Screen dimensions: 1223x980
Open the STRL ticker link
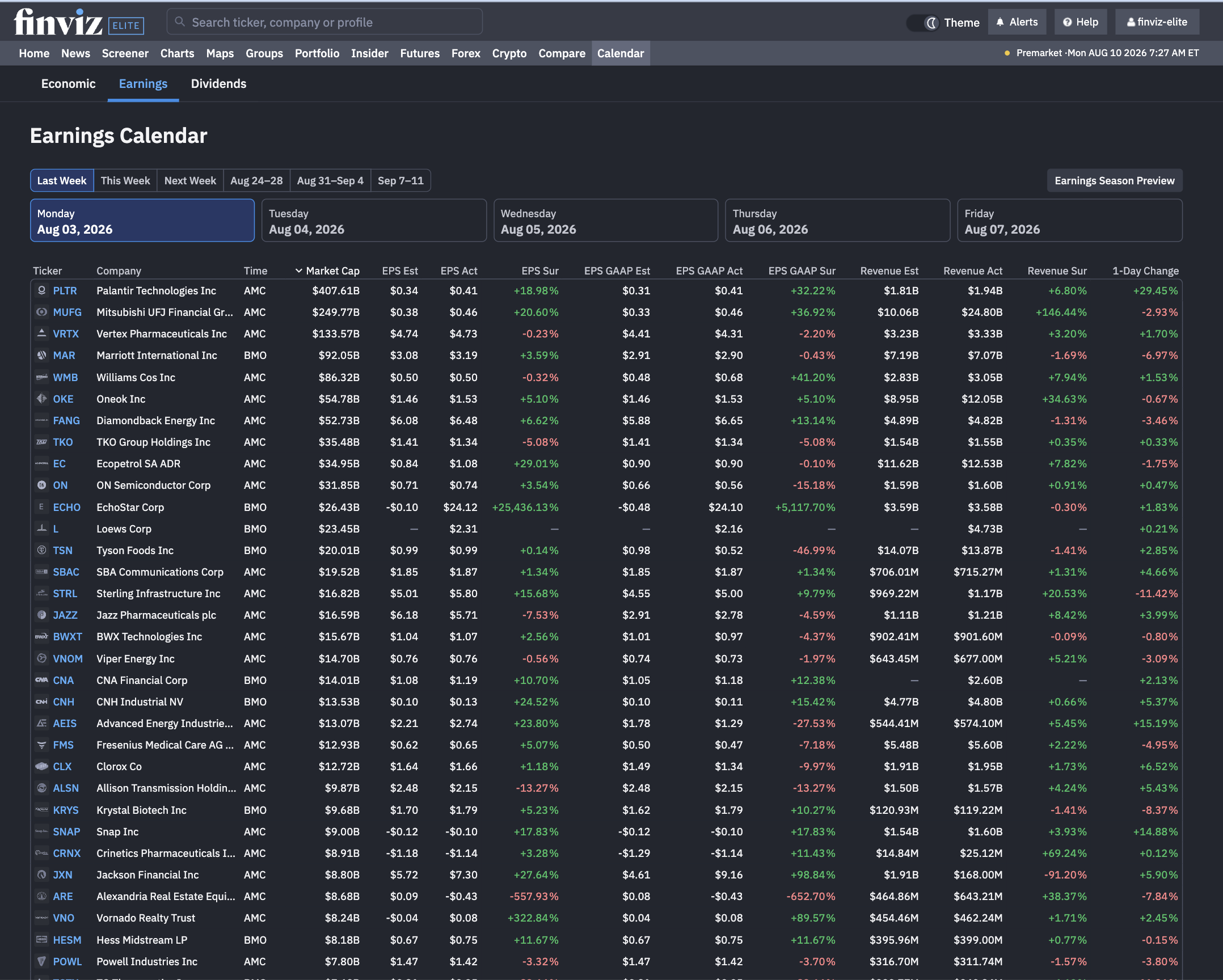click(65, 593)
